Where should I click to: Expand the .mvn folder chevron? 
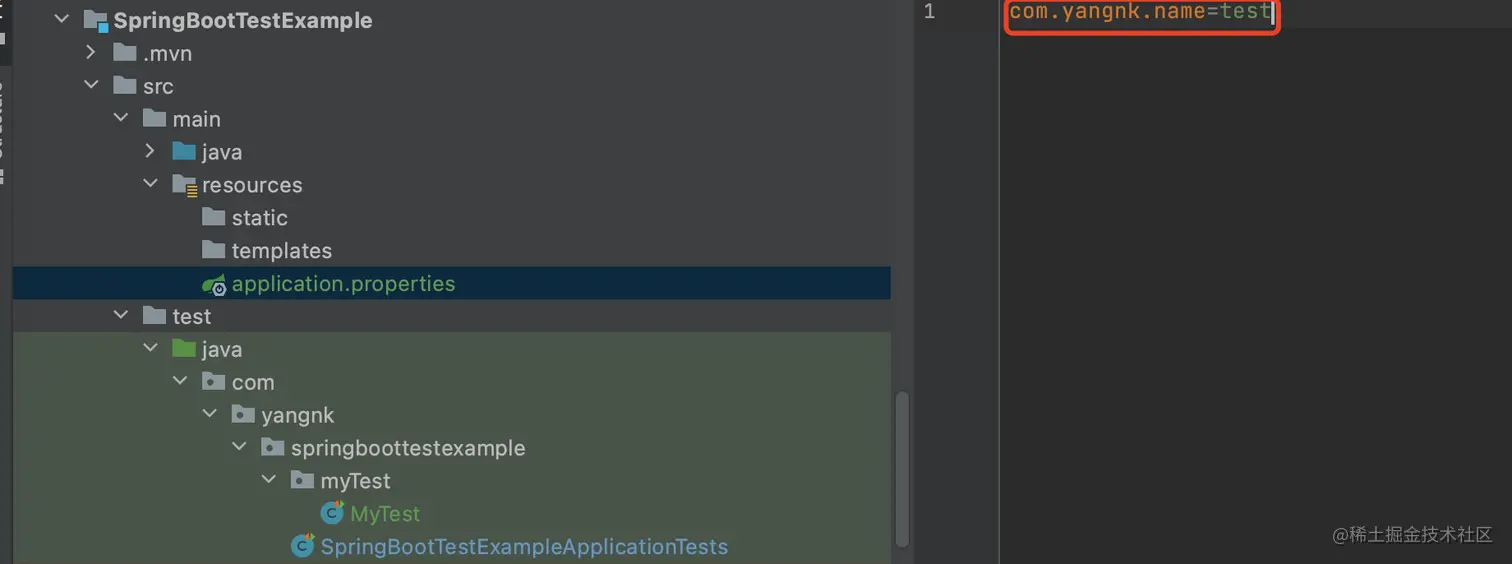(91, 52)
